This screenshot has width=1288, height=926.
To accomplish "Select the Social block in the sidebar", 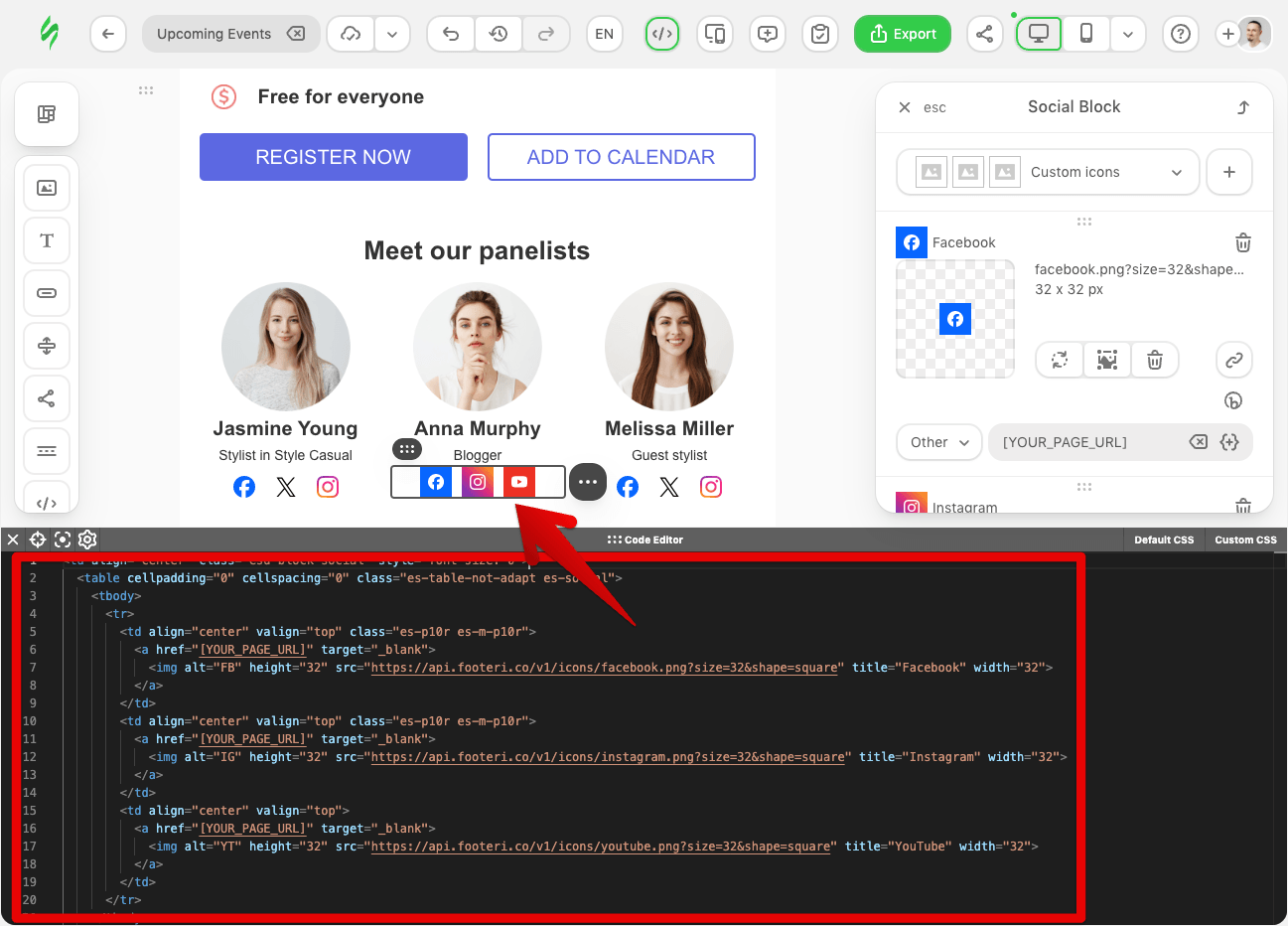I will click(47, 398).
